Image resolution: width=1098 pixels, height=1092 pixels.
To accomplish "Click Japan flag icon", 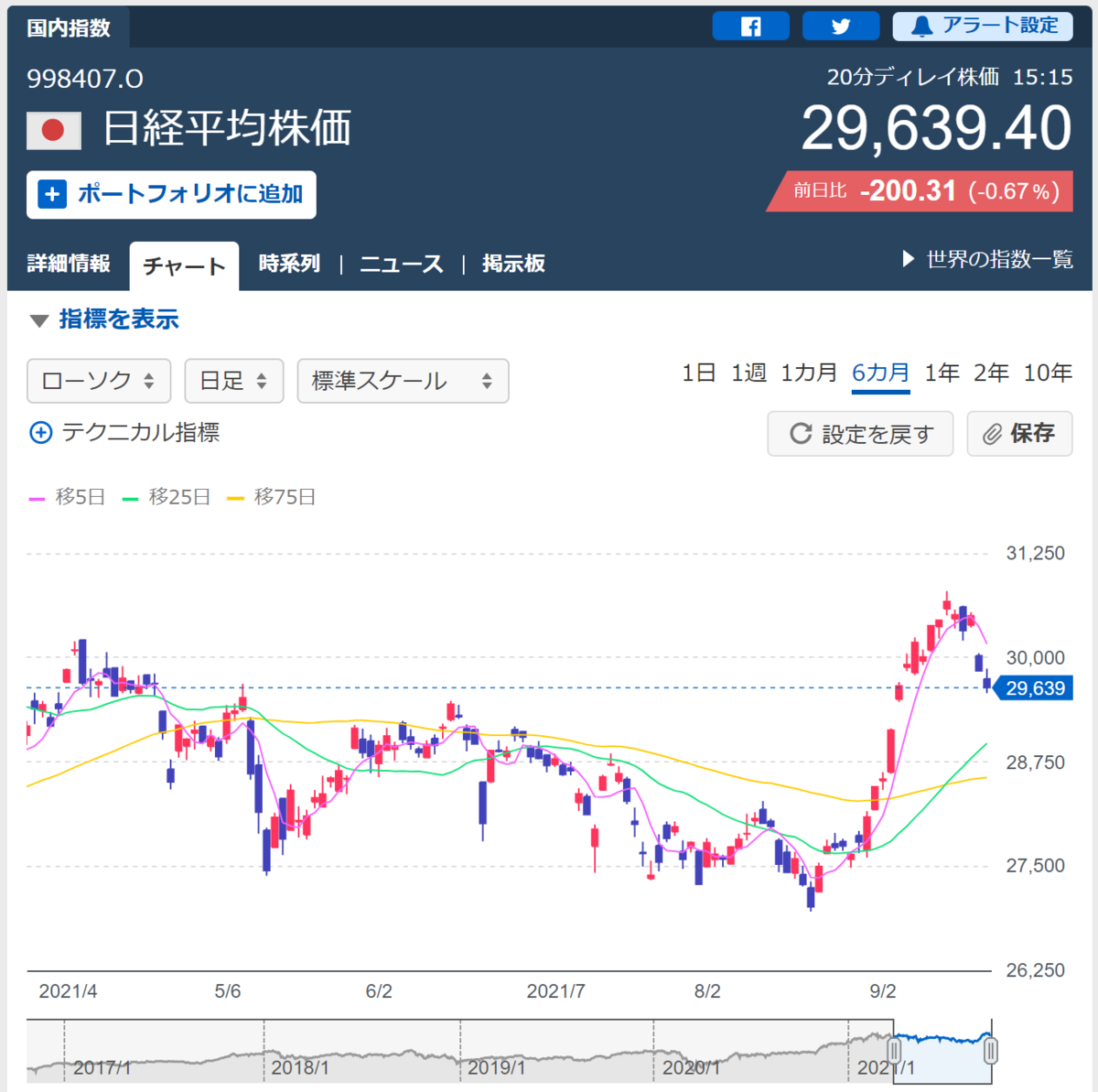I will click(x=54, y=130).
